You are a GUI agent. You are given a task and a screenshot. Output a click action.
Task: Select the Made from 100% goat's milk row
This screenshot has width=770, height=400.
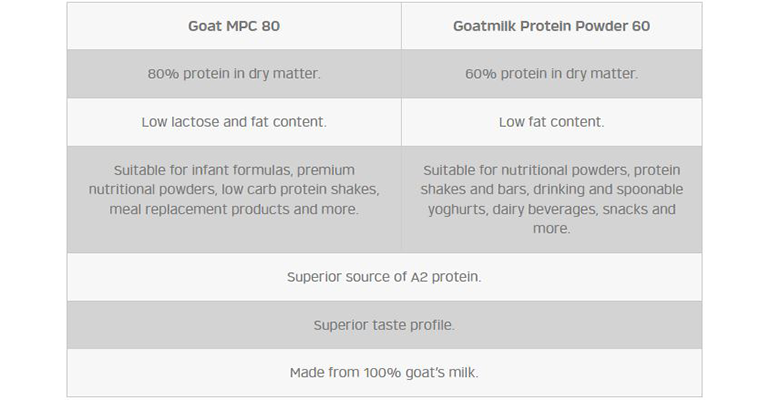coord(384,372)
